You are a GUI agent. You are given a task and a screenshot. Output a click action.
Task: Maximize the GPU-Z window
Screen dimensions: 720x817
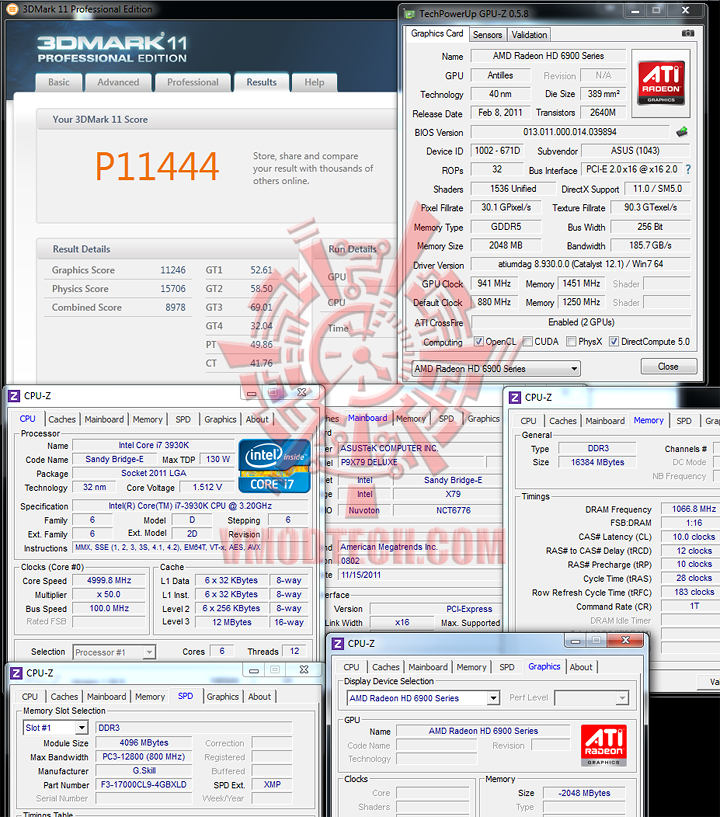click(656, 10)
